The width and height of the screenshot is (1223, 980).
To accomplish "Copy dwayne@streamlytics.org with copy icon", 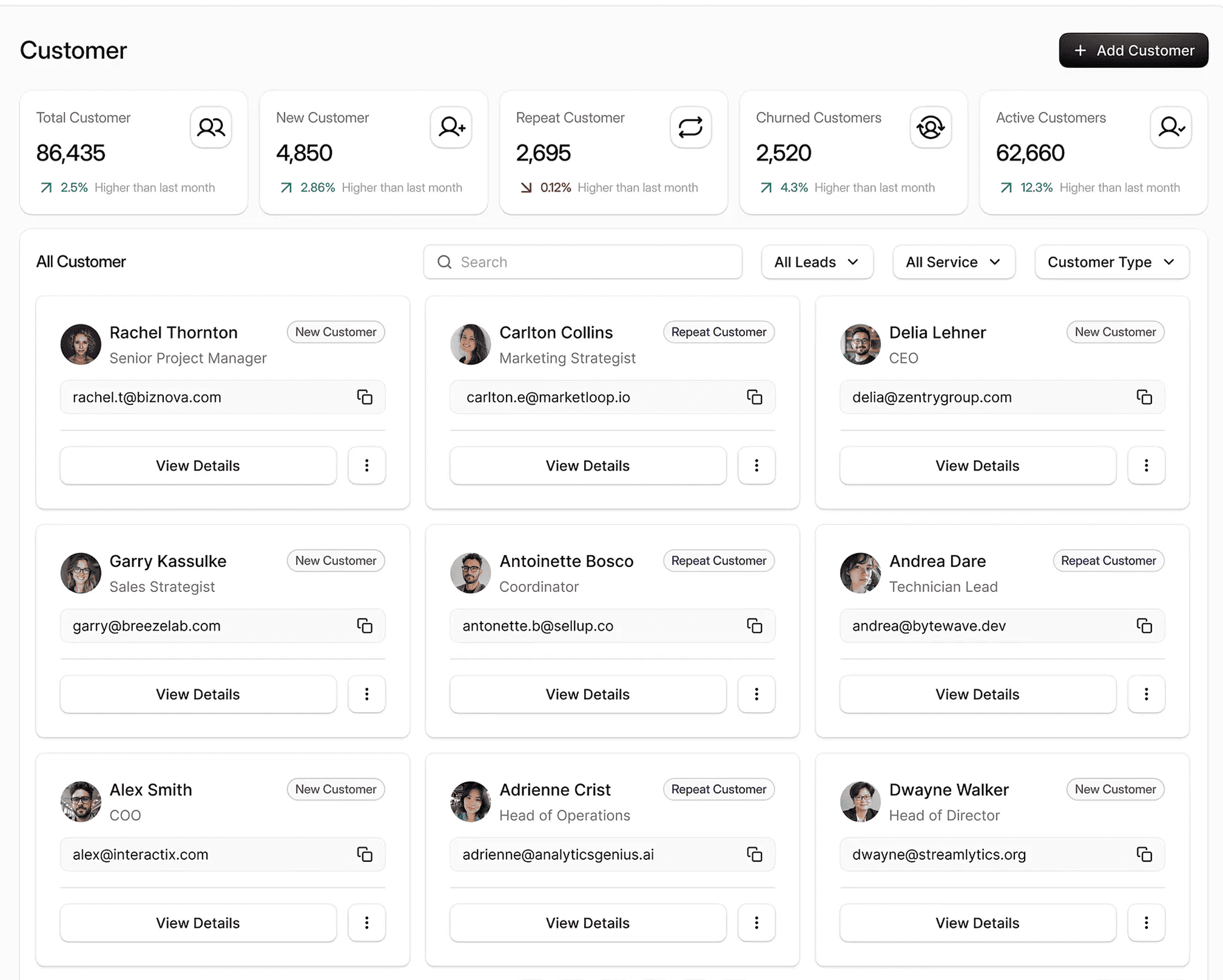I will tap(1144, 854).
